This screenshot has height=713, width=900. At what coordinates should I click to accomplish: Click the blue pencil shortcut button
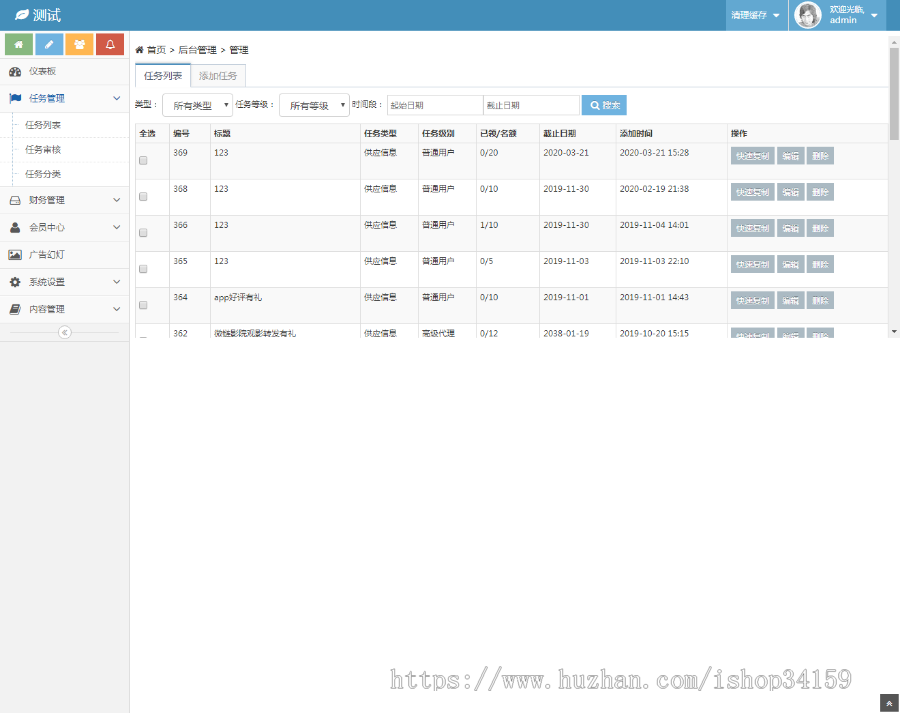tap(49, 45)
